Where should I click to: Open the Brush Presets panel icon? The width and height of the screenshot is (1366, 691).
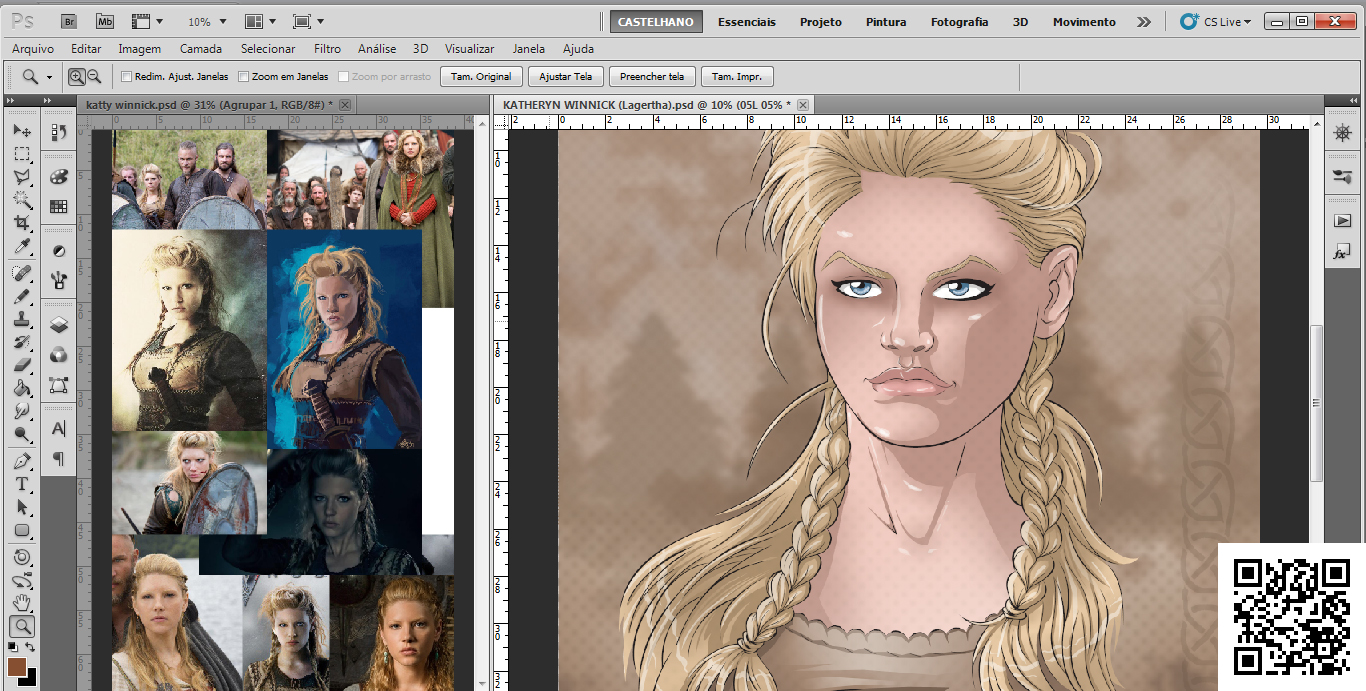(1342, 177)
